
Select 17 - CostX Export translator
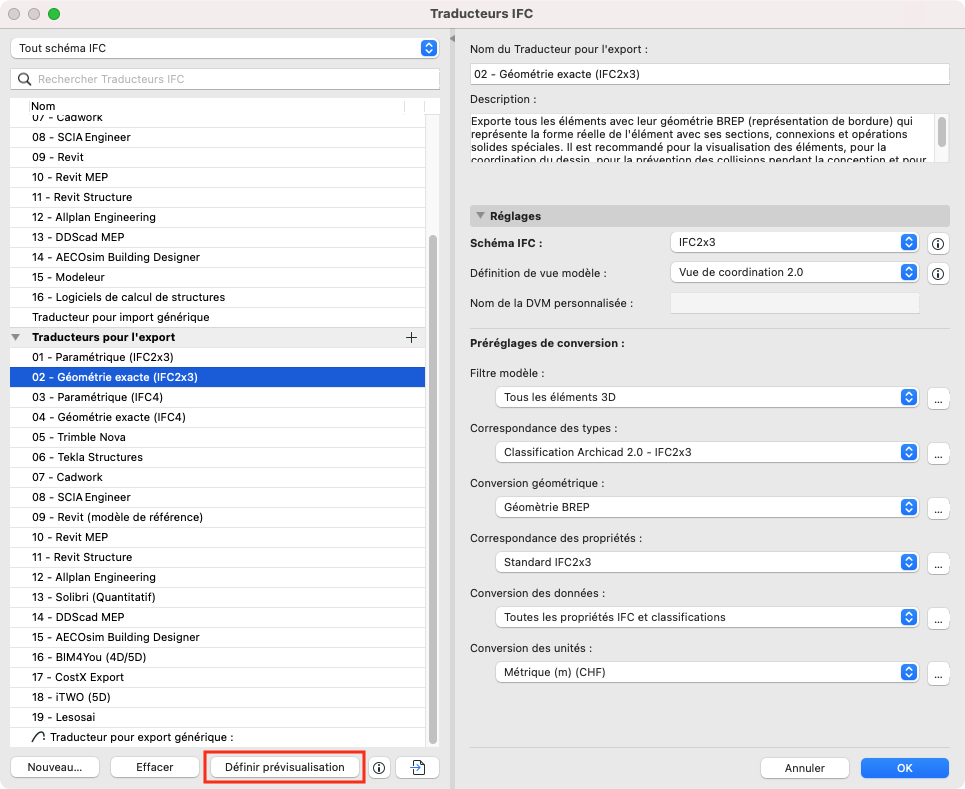coord(217,677)
